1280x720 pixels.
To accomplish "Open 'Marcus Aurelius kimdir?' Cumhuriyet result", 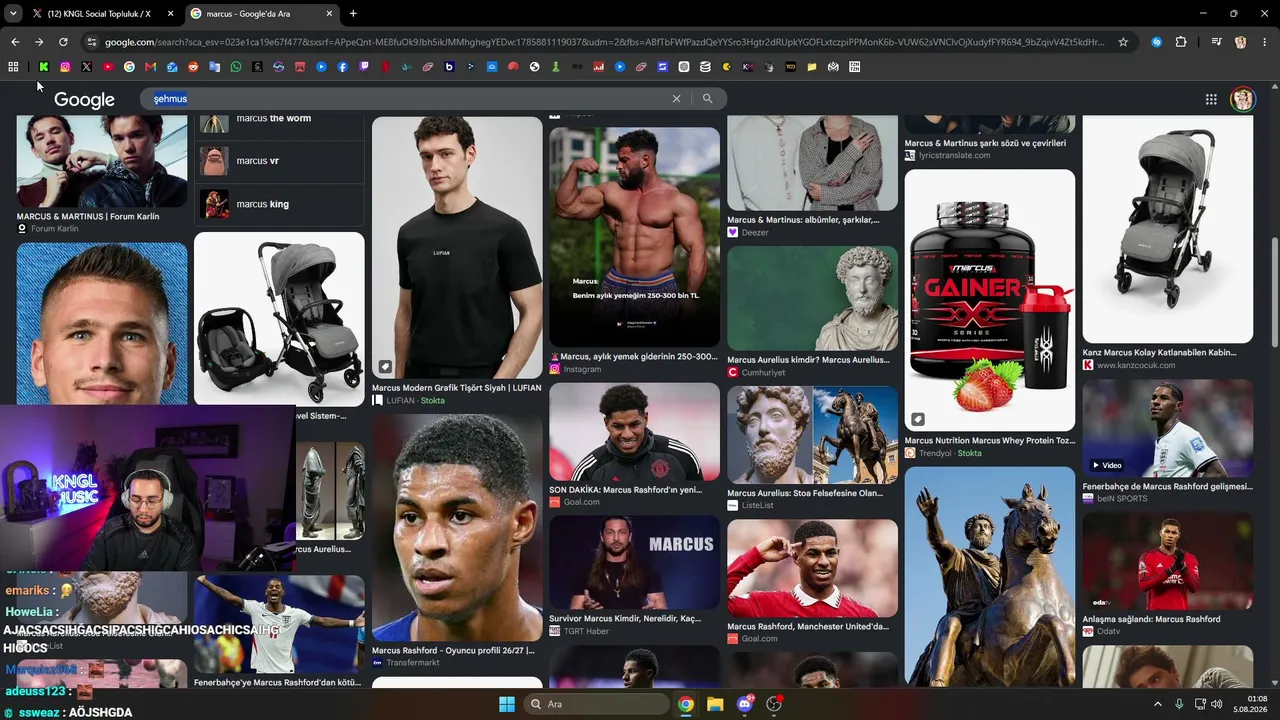I will [808, 360].
